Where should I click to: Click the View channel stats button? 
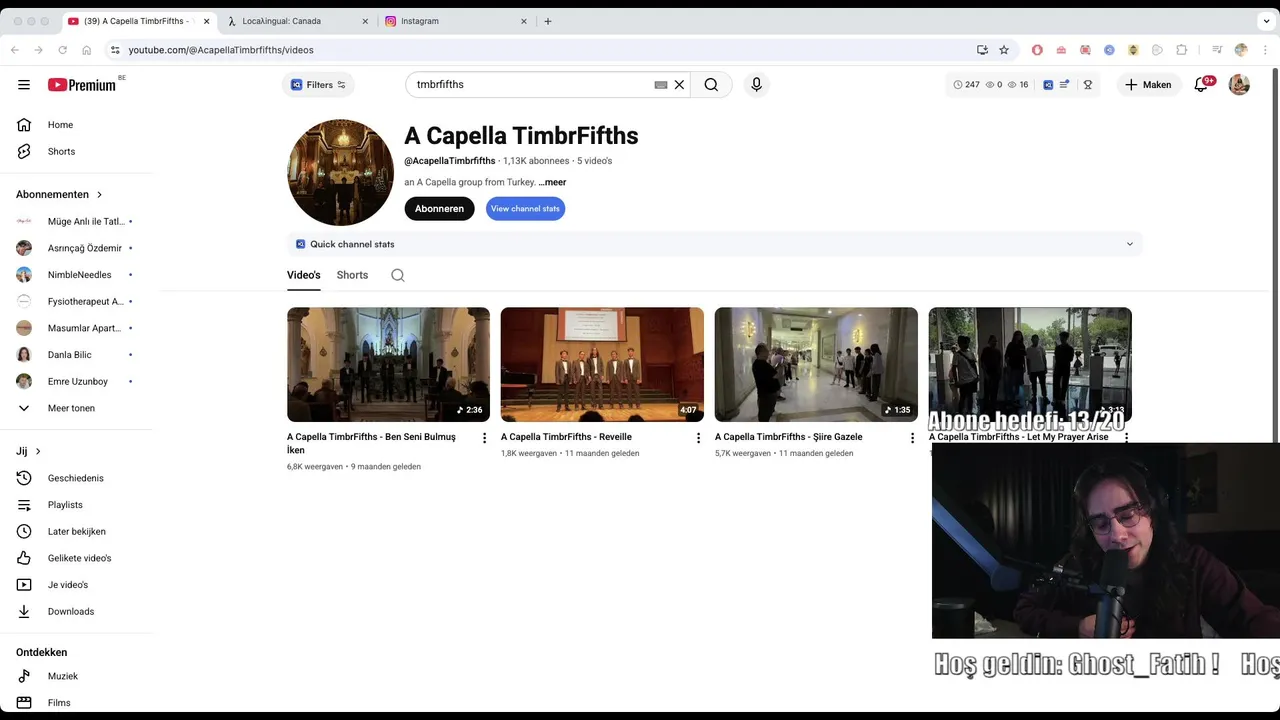click(x=525, y=209)
